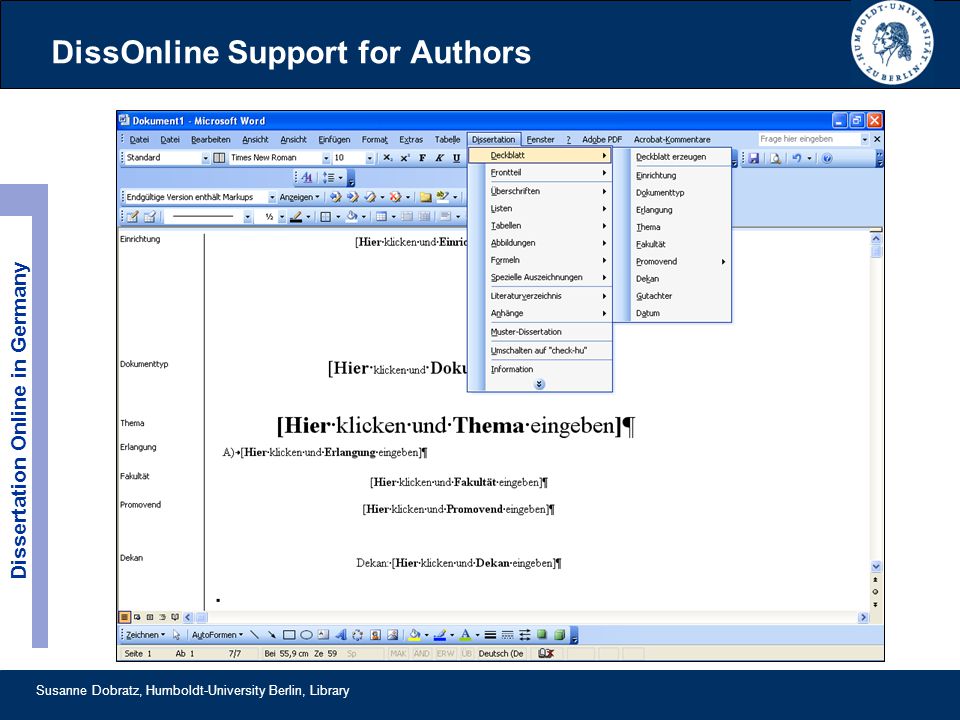Click the 'AA' text formatting icon

(307, 178)
